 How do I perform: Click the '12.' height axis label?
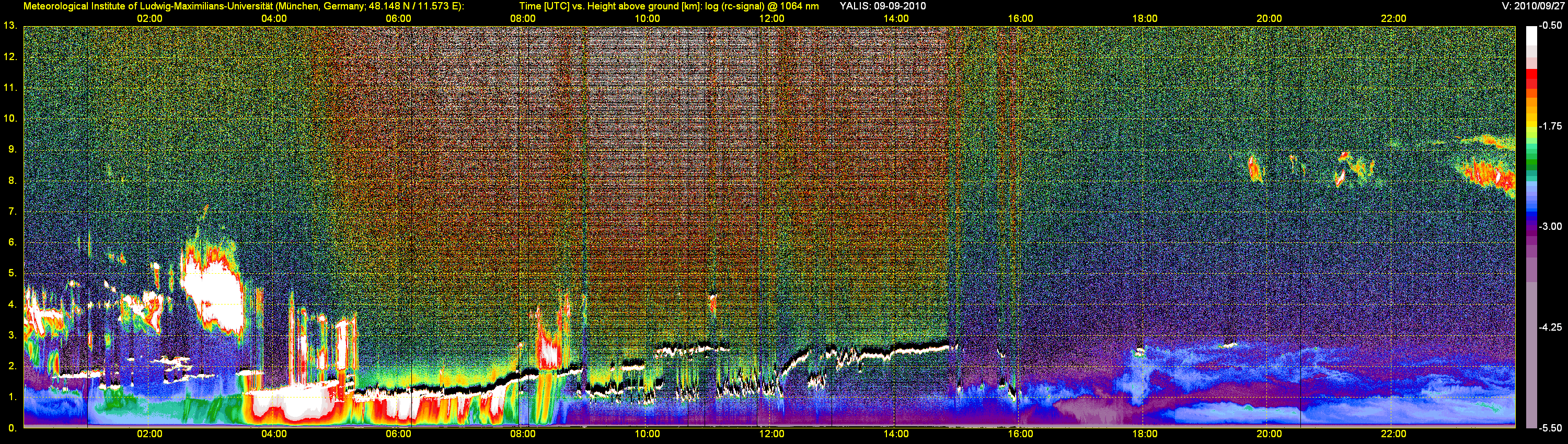(10, 57)
